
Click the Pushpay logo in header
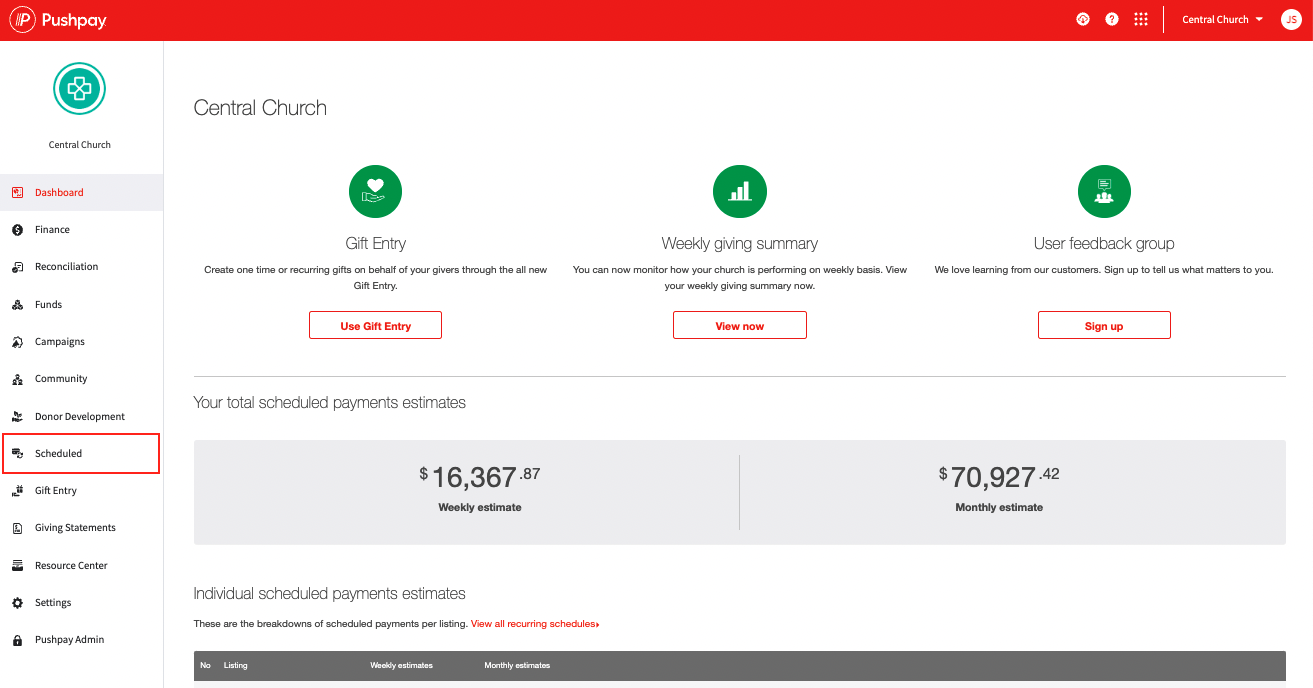pyautogui.click(x=59, y=20)
